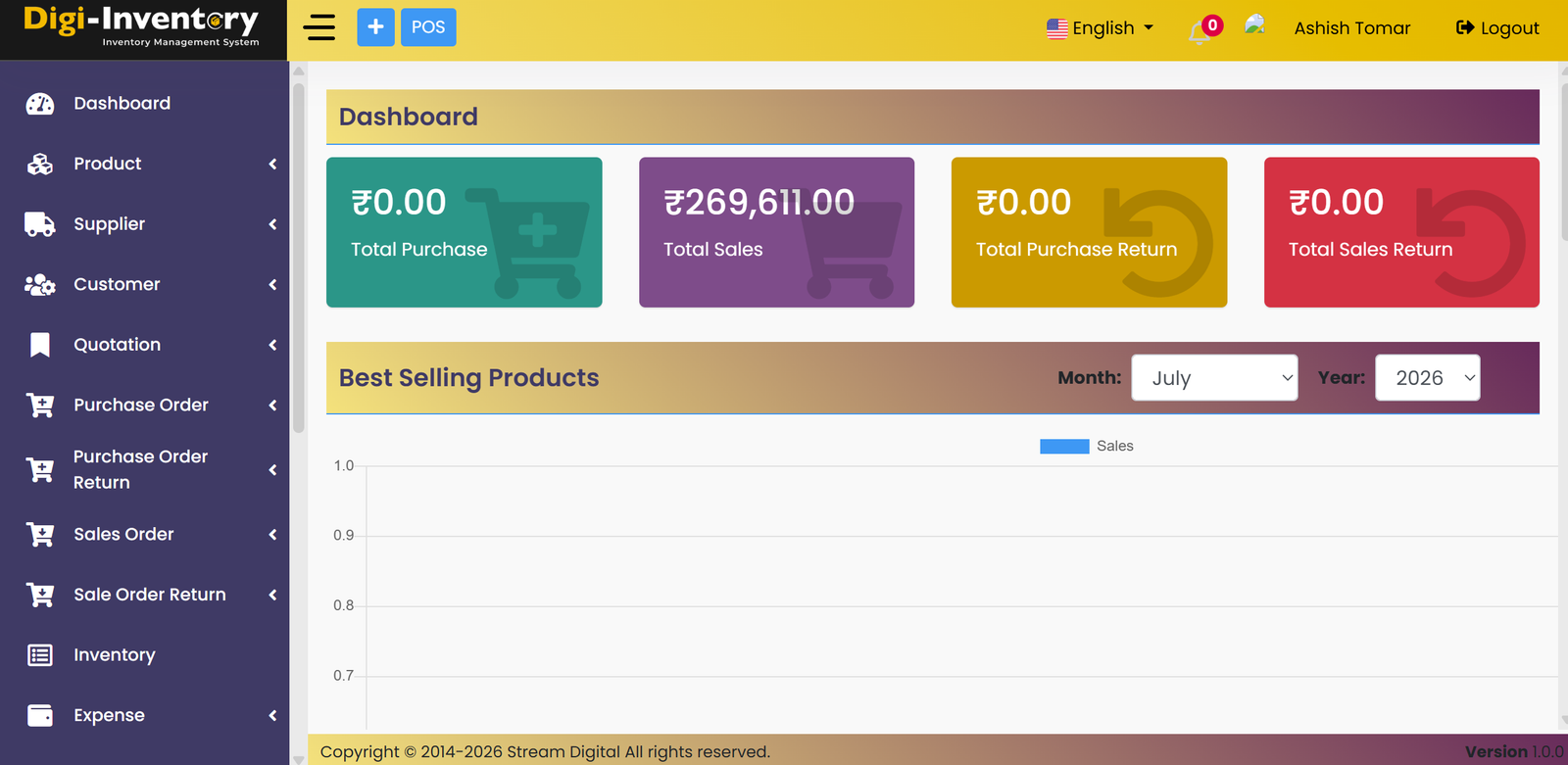The height and width of the screenshot is (765, 1568).
Task: Click the Purchase Order cart icon
Action: pyautogui.click(x=40, y=406)
